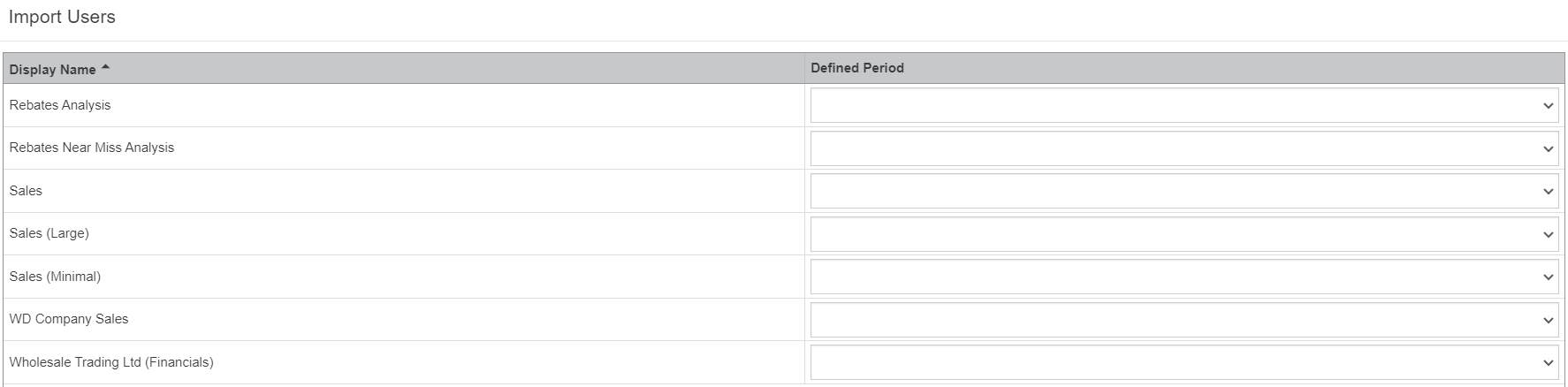The image size is (1568, 387).
Task: Click the WD Company Sales name
Action: coord(69,319)
